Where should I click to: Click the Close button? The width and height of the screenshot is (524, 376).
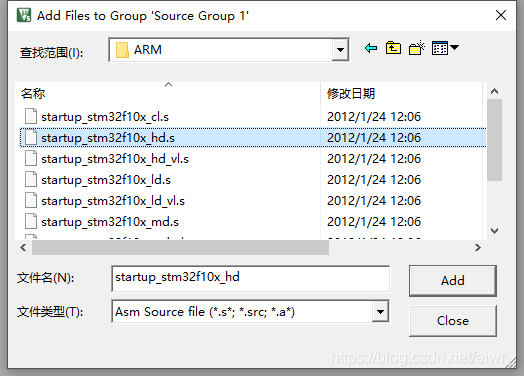453,321
